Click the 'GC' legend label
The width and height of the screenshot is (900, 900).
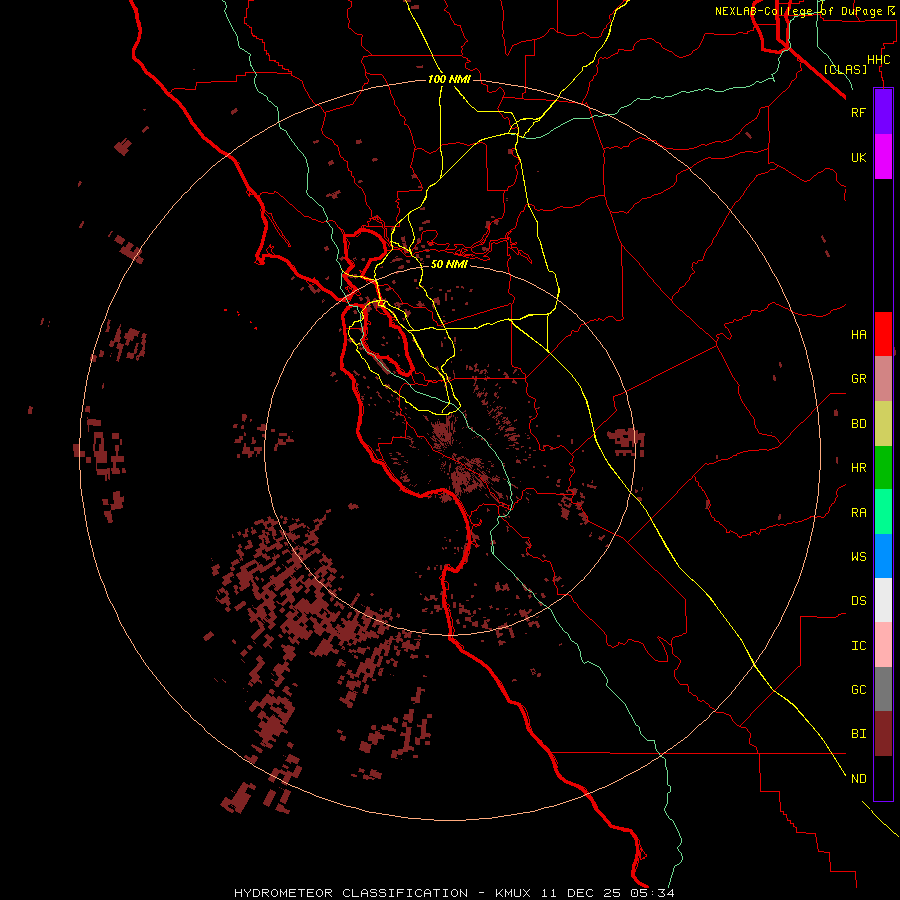coord(858,690)
